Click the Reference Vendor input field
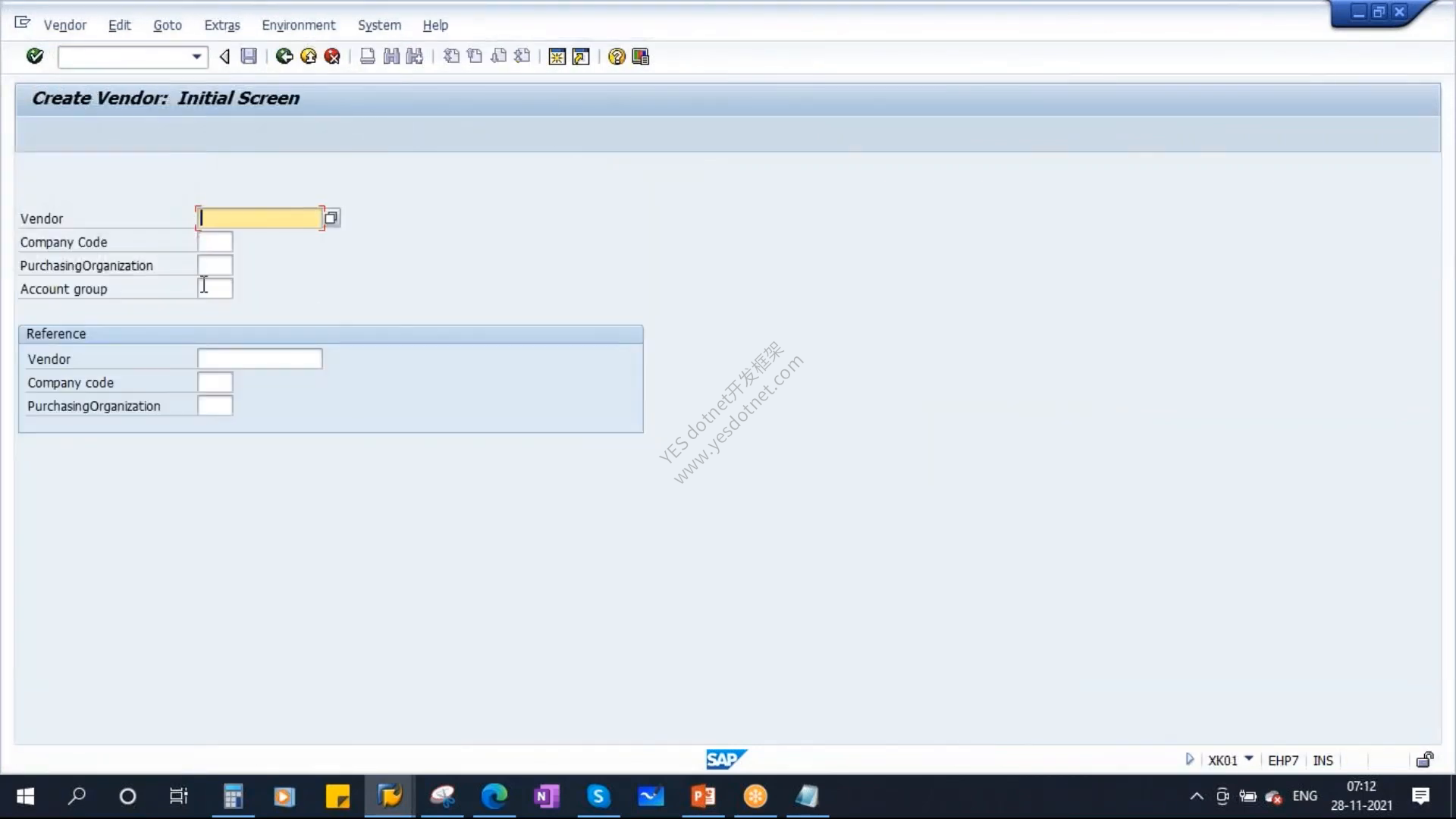 [260, 359]
